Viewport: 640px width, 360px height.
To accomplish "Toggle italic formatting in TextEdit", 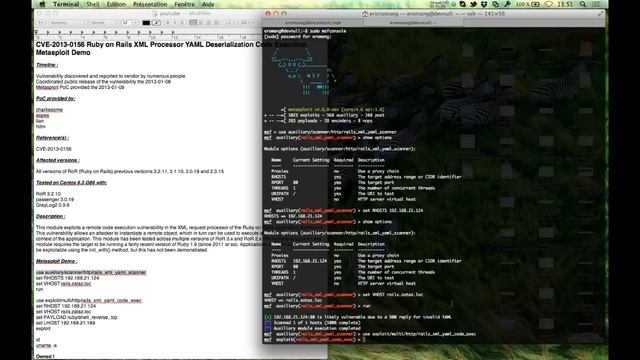I will click(x=175, y=22).
